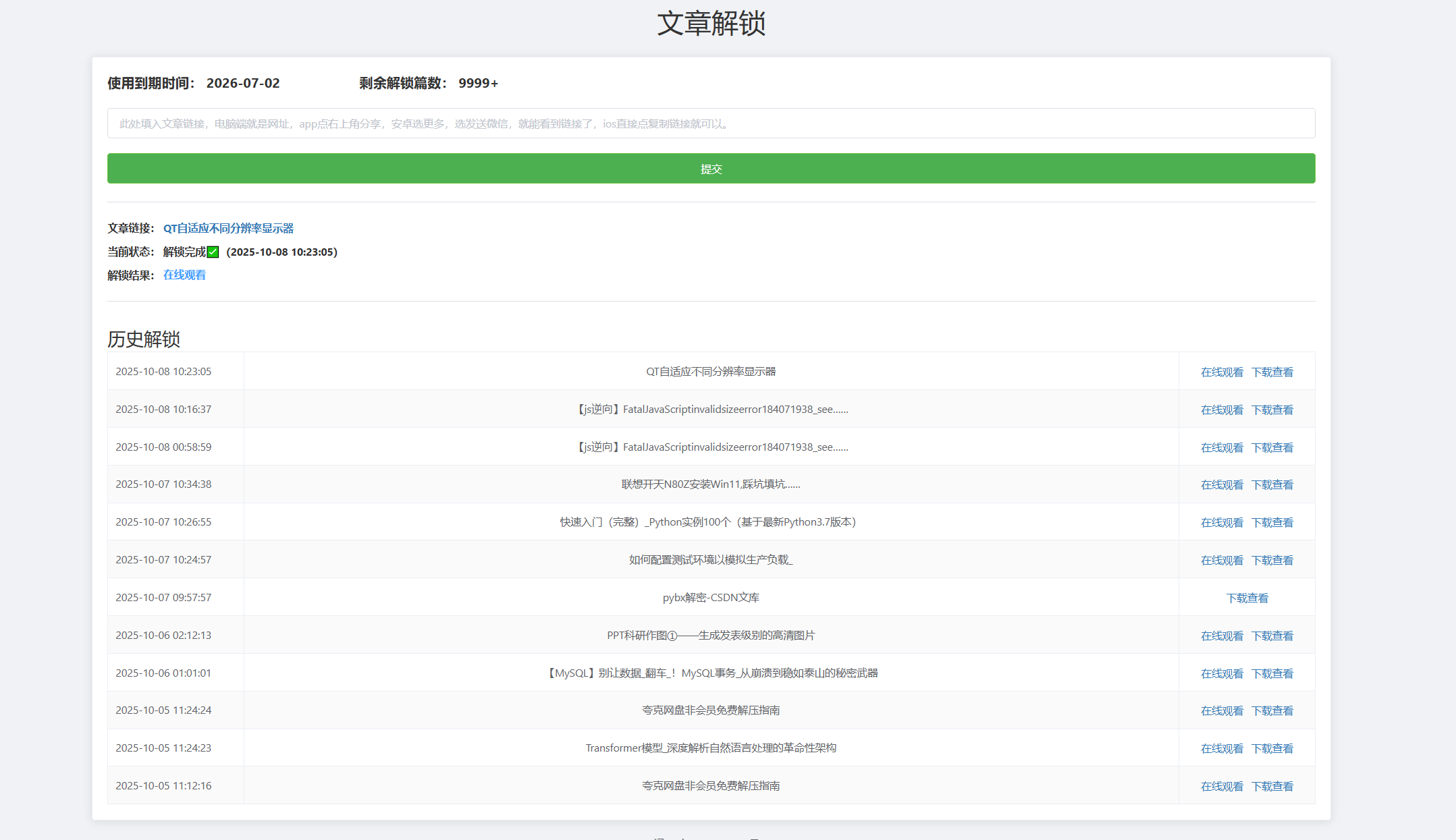1456x840 pixels.
Task: Click 在线观看 link under 解锁结果
Action: tap(184, 275)
